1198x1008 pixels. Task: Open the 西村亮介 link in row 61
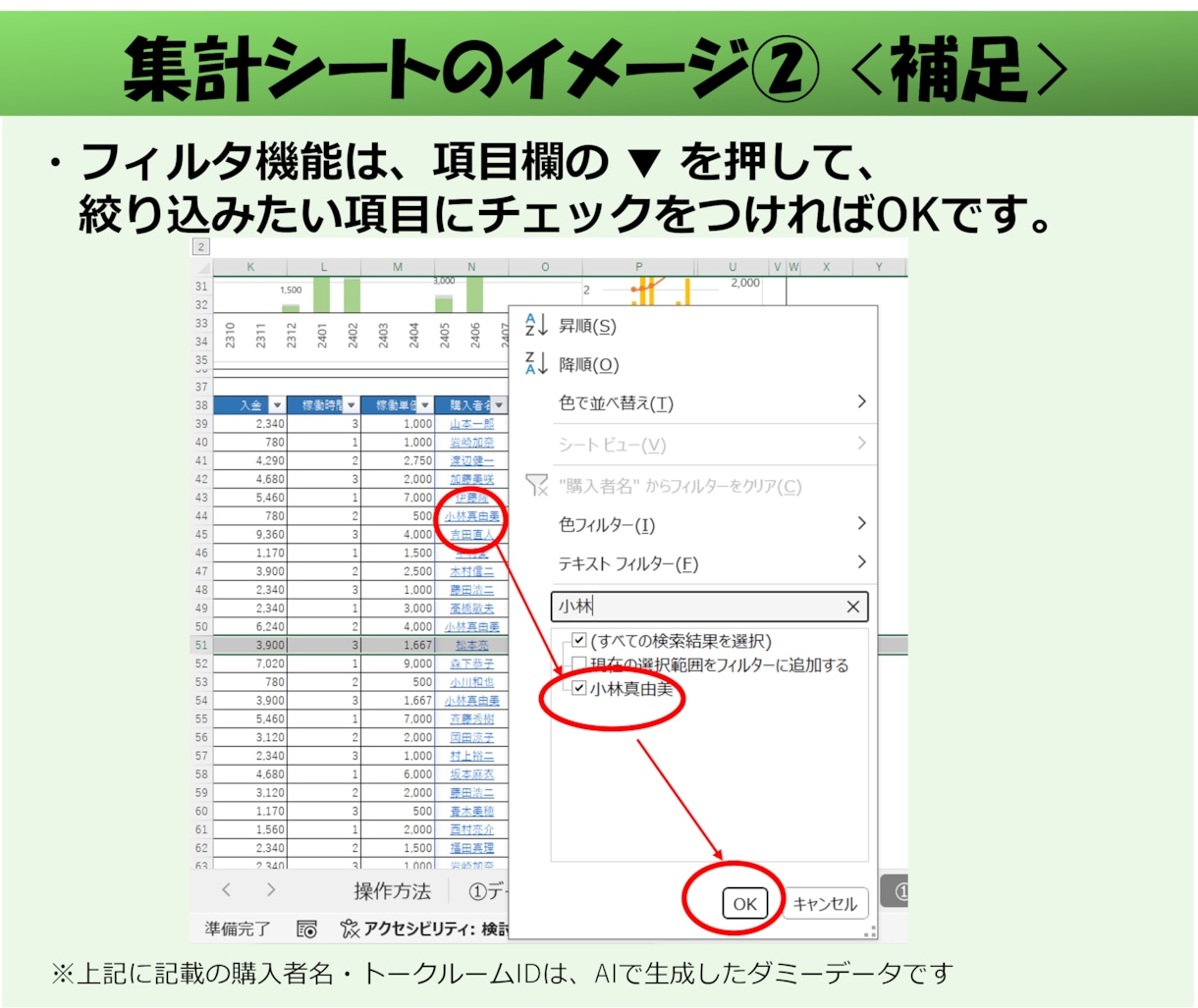pos(471,829)
